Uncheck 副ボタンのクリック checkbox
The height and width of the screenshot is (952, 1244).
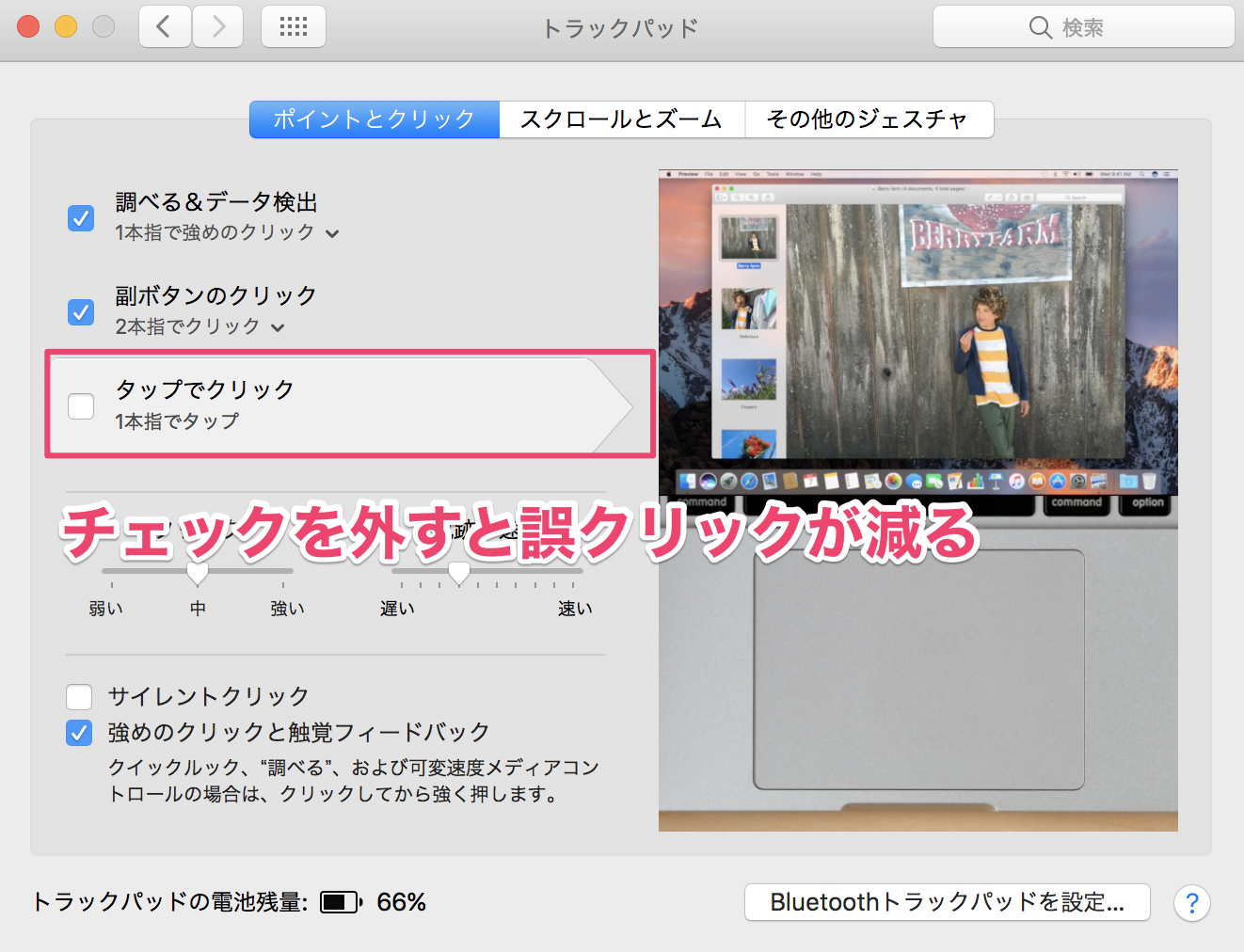pos(81,311)
